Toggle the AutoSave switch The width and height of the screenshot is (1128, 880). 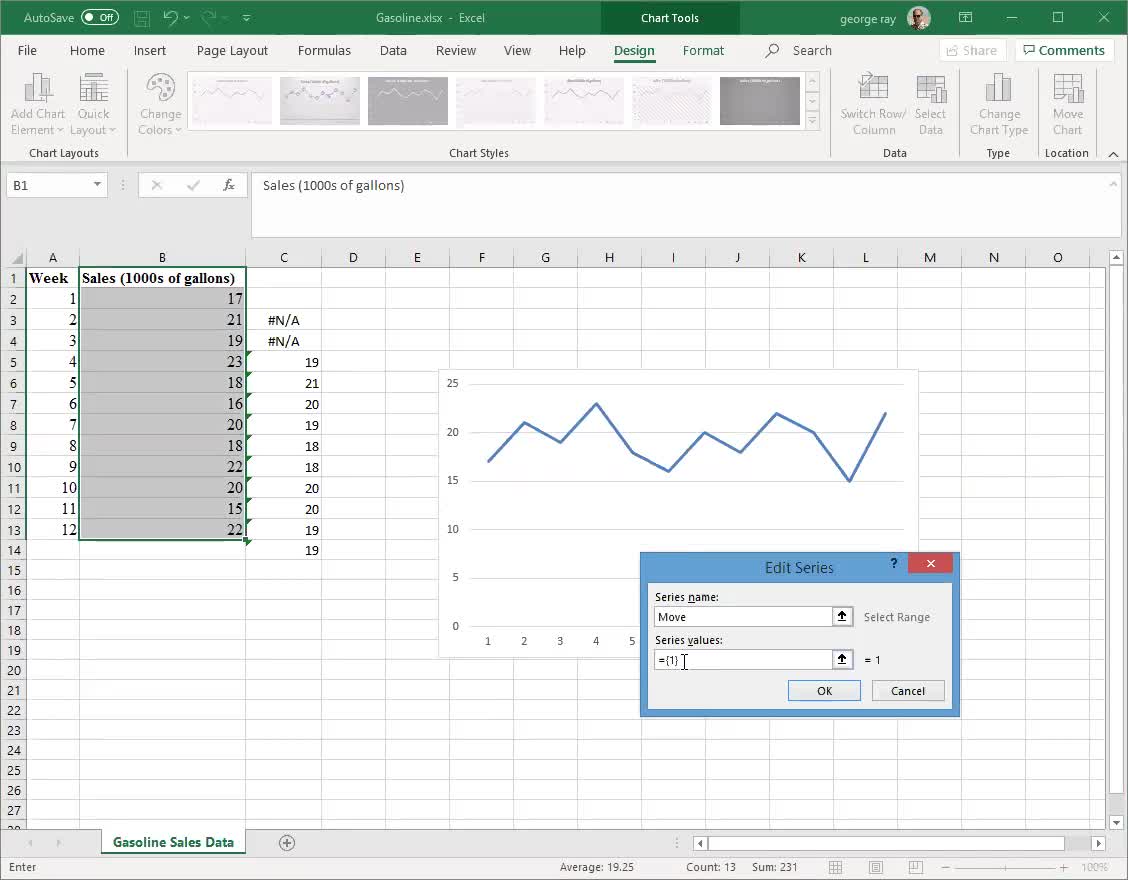pos(100,17)
